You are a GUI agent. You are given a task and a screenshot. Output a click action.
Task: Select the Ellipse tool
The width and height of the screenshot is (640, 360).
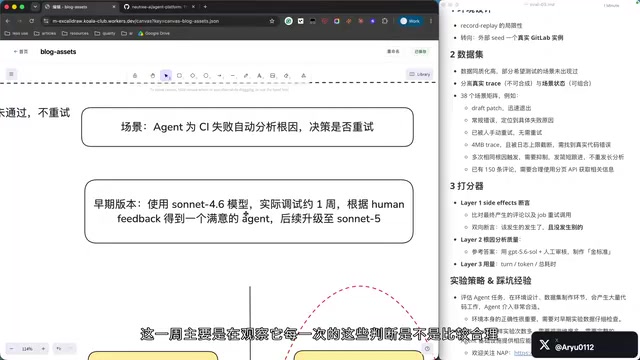(206, 76)
